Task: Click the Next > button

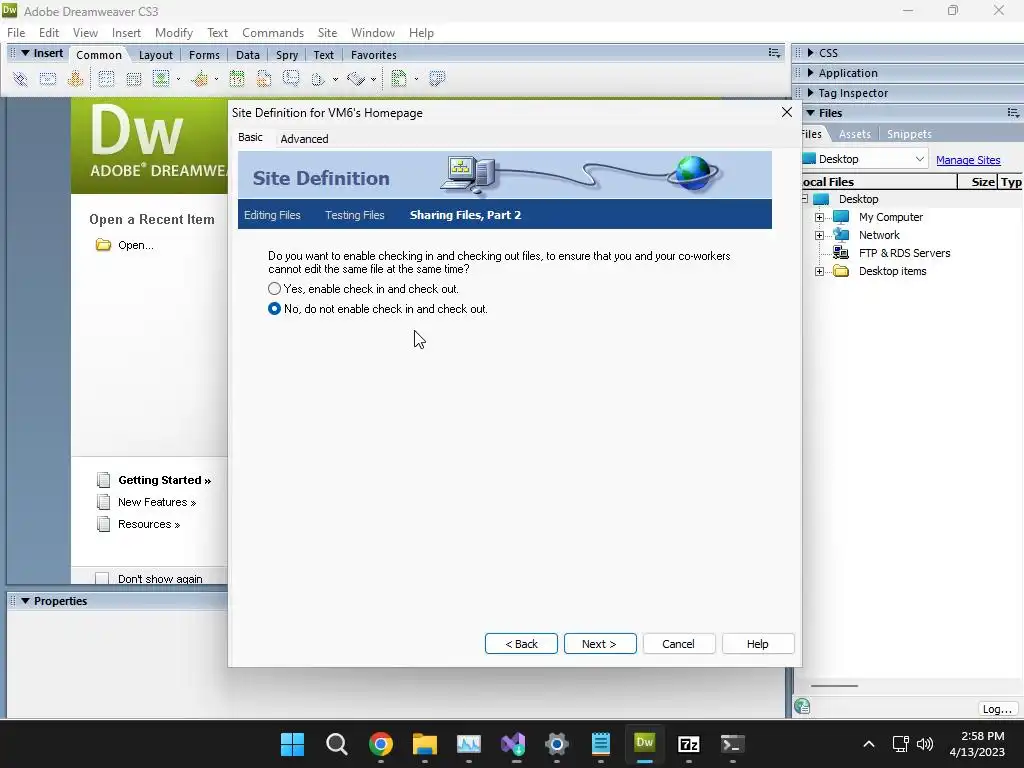Action: (x=600, y=643)
